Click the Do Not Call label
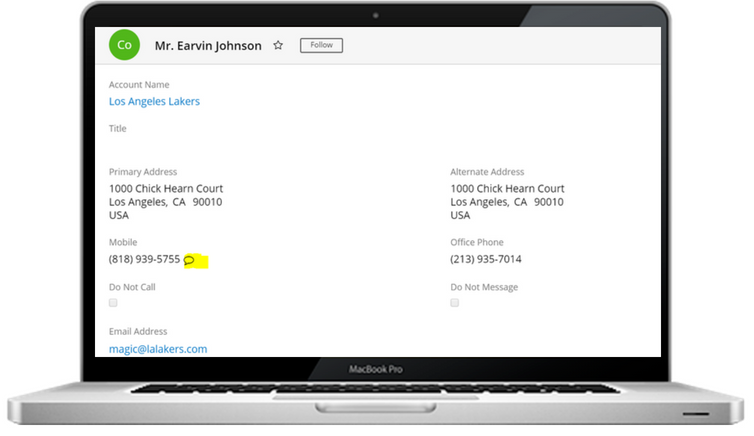Image resolution: width=754 pixels, height=436 pixels. [x=132, y=287]
